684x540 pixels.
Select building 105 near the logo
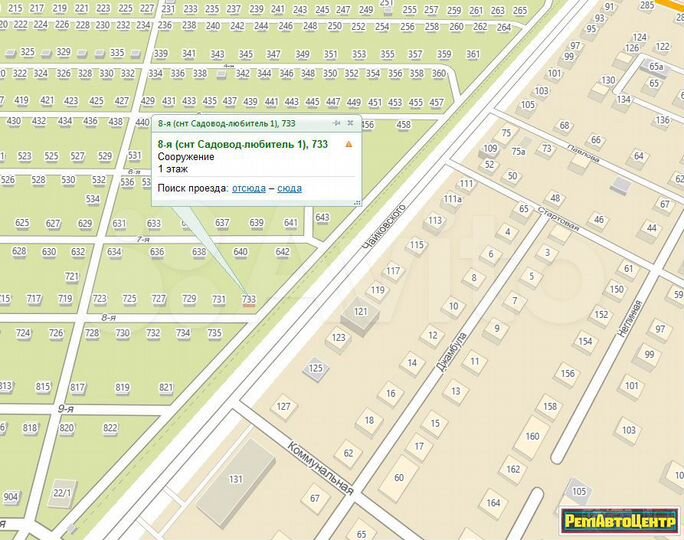[578, 490]
